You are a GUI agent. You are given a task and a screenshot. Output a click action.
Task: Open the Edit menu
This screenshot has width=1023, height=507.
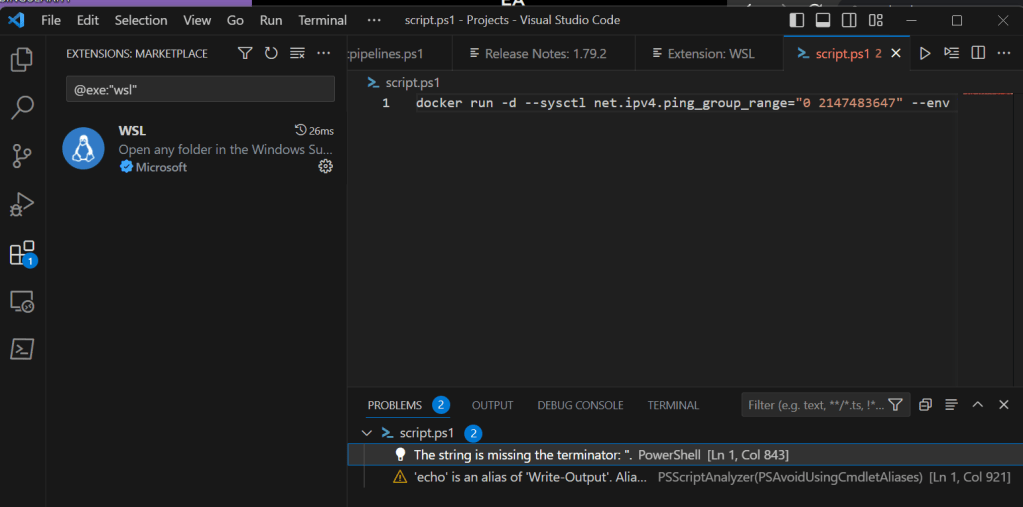(x=87, y=20)
